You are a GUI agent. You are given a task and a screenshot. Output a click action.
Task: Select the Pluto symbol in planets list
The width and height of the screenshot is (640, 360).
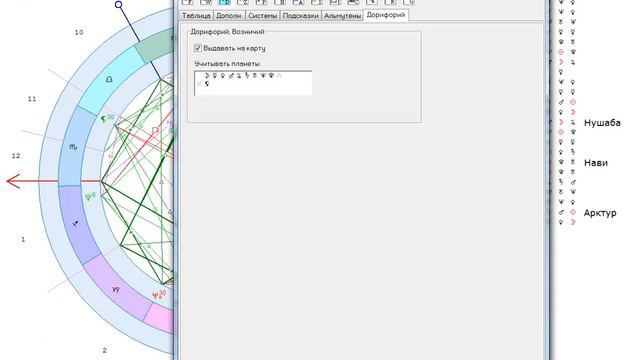point(271,75)
